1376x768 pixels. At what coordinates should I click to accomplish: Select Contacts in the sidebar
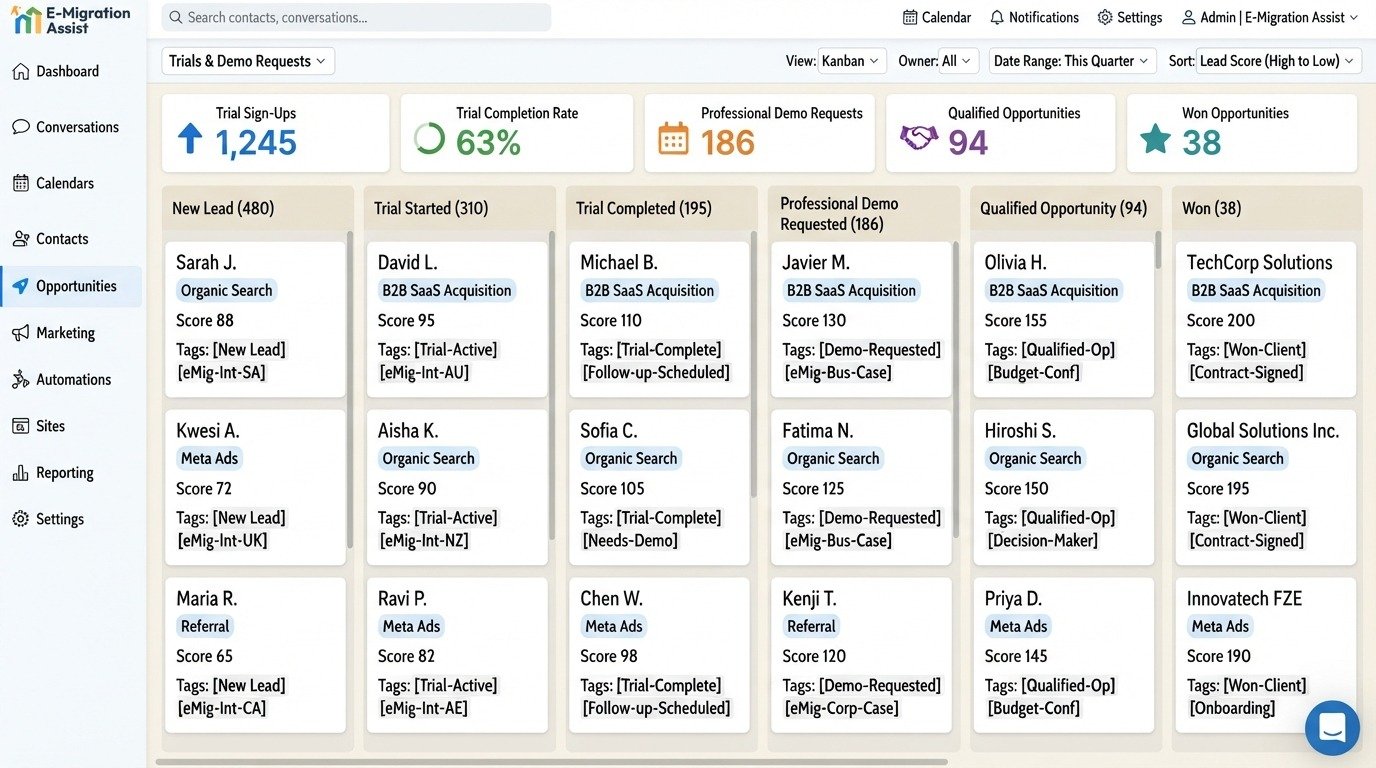(71, 239)
